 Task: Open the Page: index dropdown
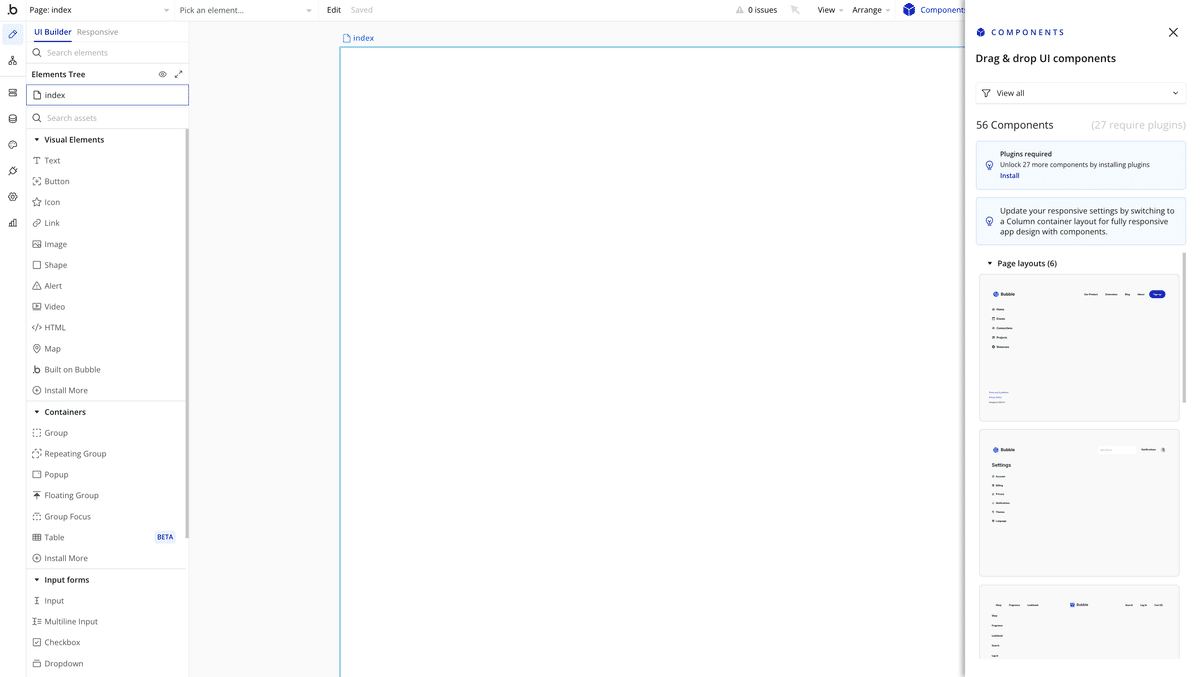coord(99,10)
